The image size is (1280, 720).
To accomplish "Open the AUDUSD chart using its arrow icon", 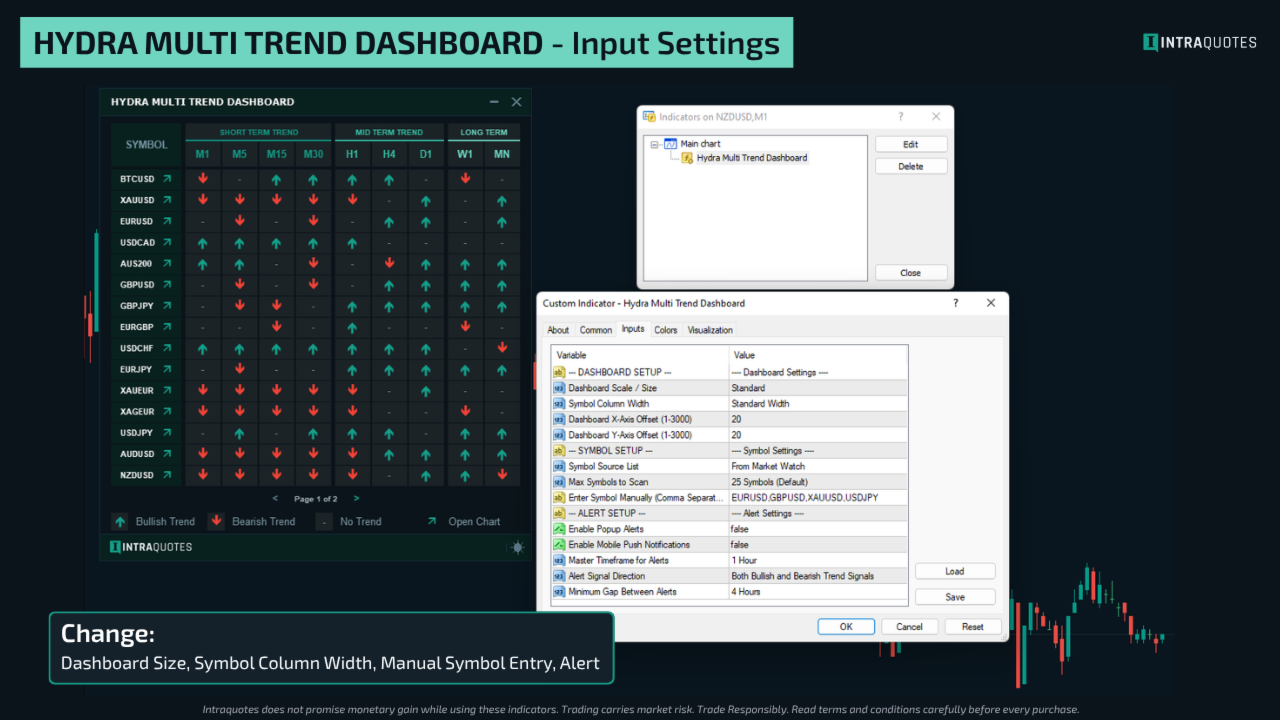I will pyautogui.click(x=167, y=454).
